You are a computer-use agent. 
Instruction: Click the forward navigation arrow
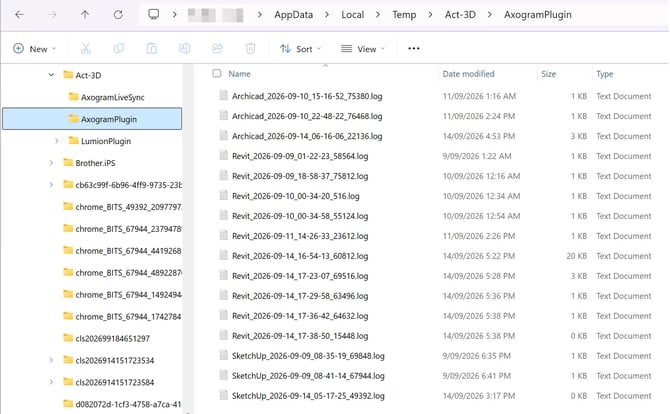[x=52, y=15]
